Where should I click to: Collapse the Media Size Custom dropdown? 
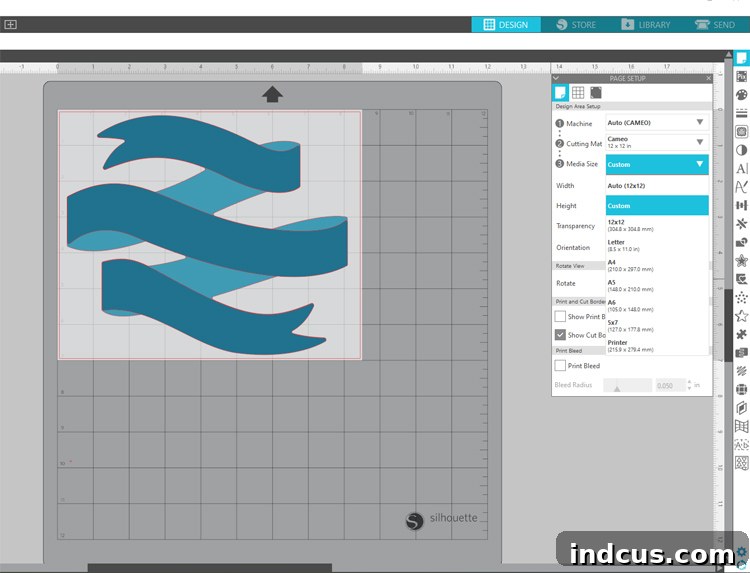click(x=657, y=164)
